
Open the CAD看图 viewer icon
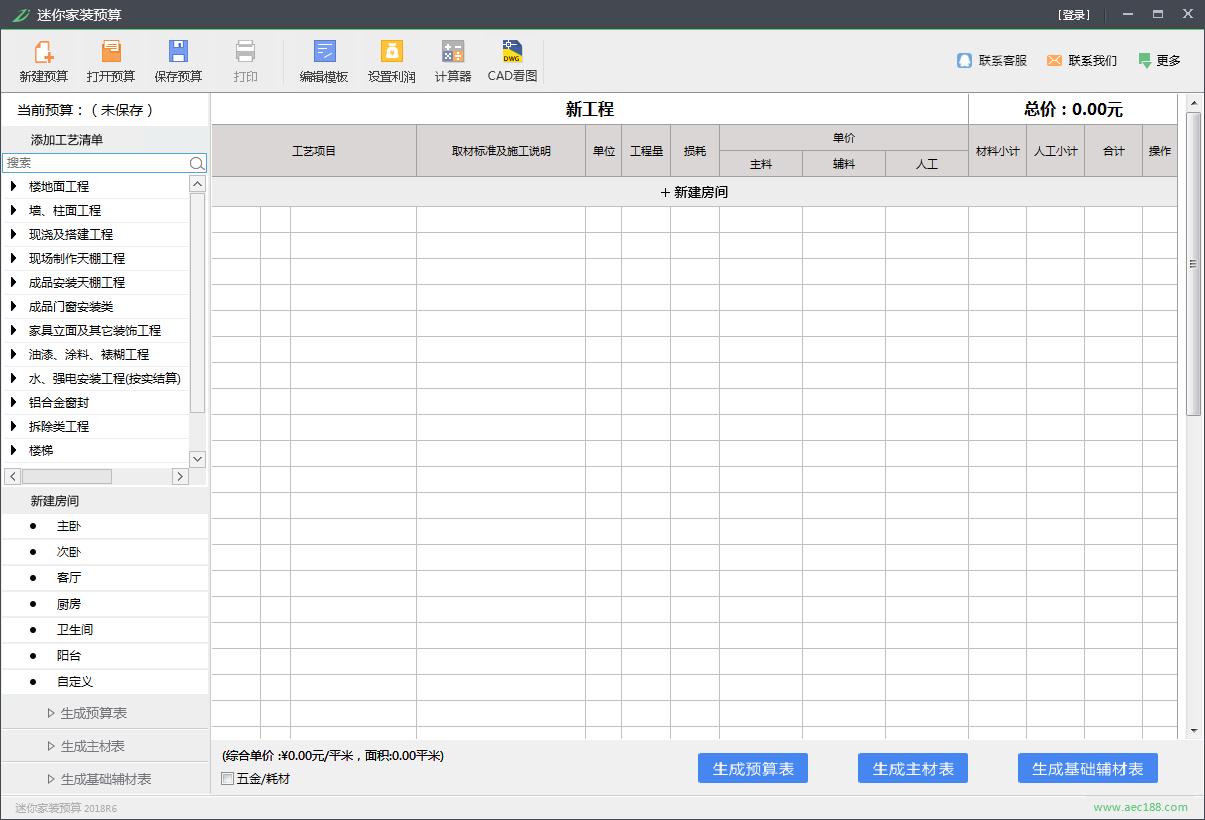pyautogui.click(x=512, y=60)
